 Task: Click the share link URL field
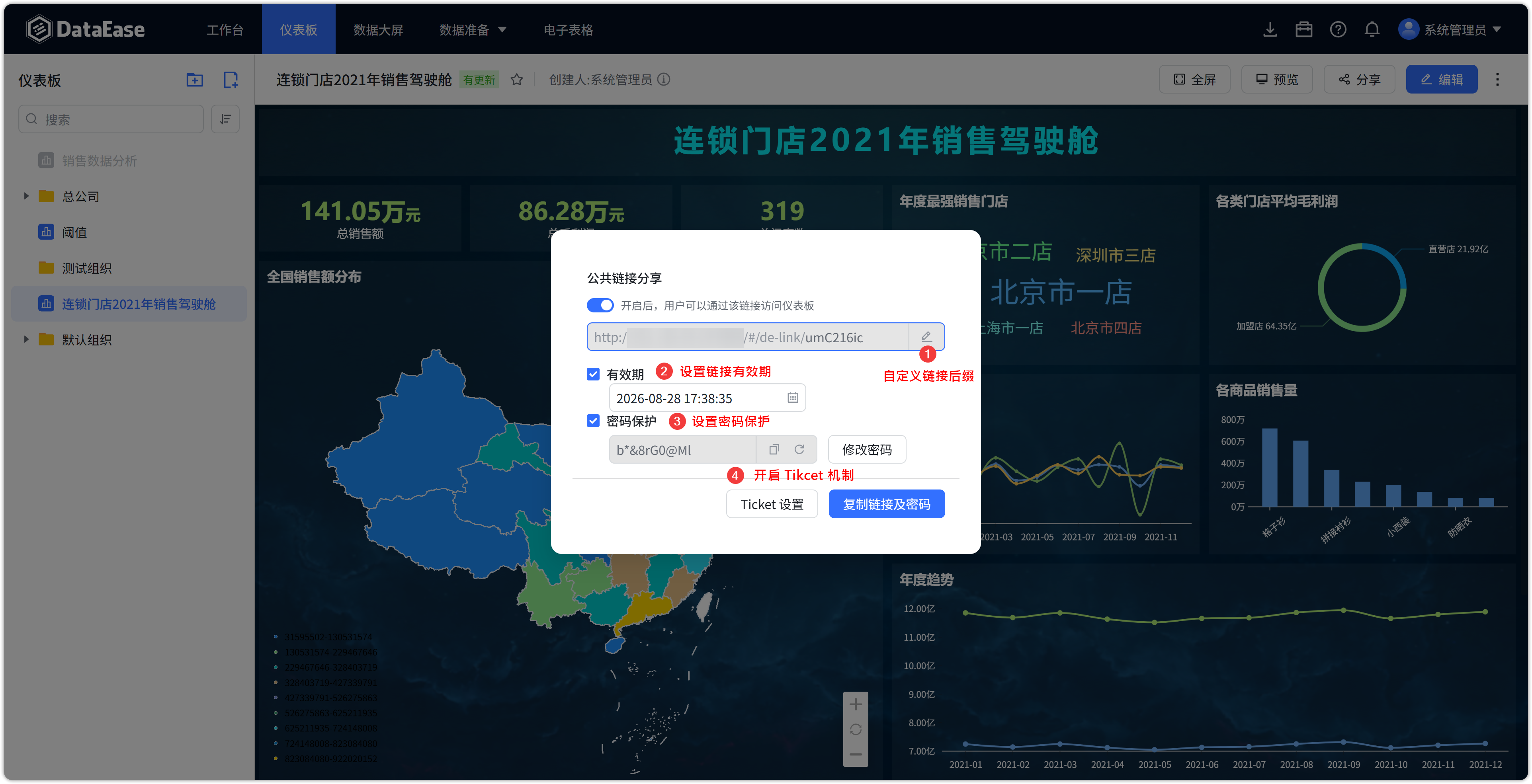point(748,337)
